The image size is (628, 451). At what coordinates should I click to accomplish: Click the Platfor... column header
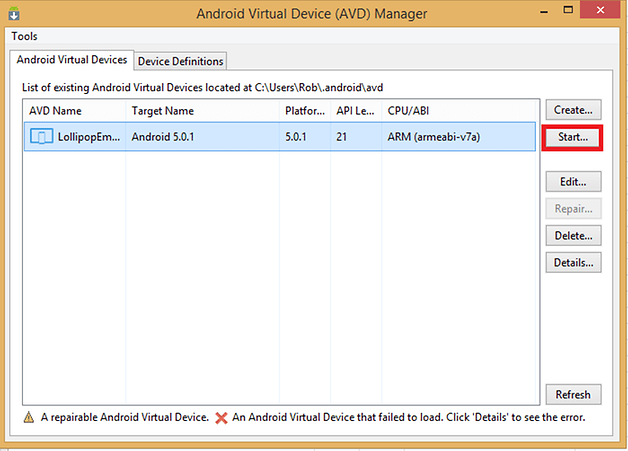[305, 111]
